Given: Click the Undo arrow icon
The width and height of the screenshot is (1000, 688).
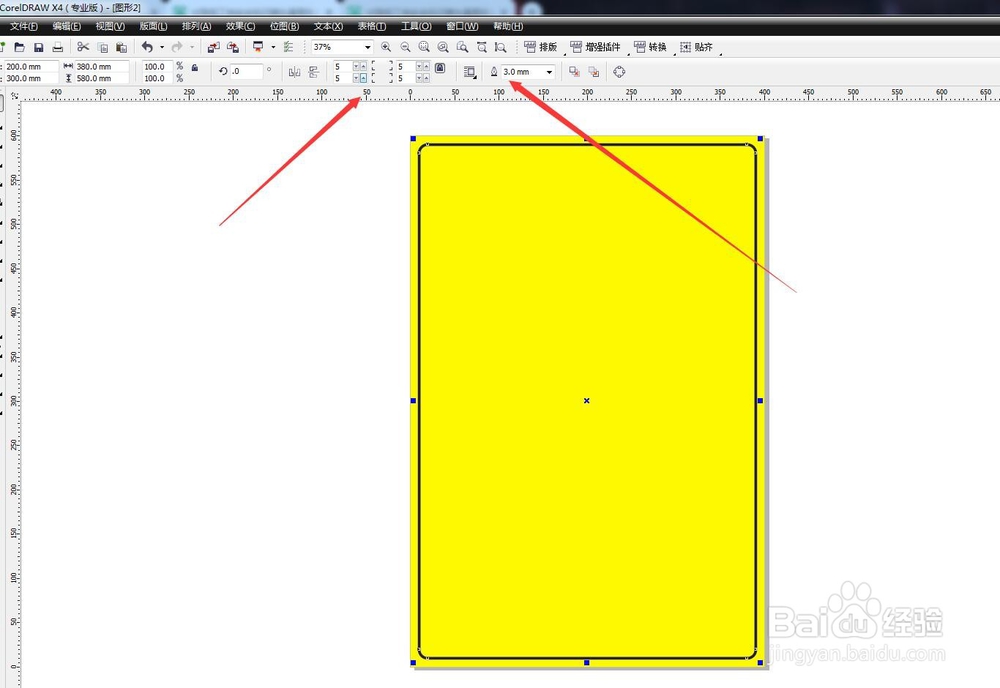Looking at the screenshot, I should pos(147,47).
